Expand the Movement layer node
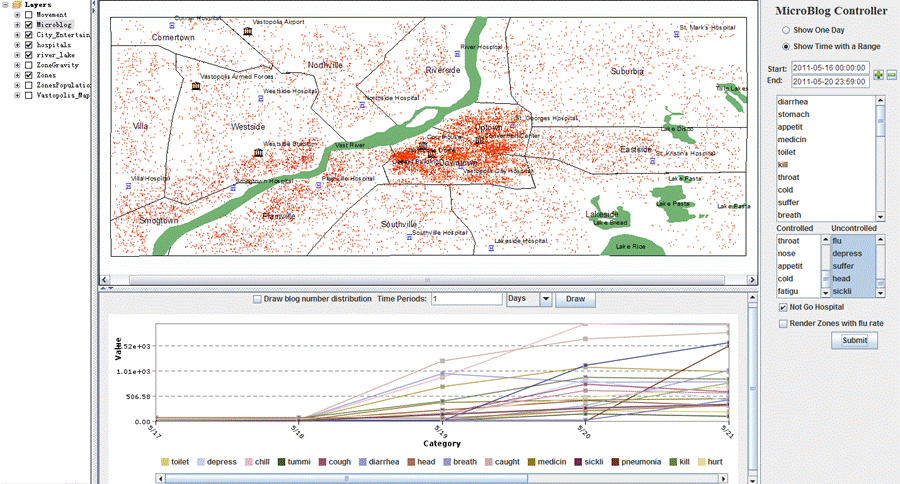This screenshot has width=900, height=484. pyautogui.click(x=17, y=15)
